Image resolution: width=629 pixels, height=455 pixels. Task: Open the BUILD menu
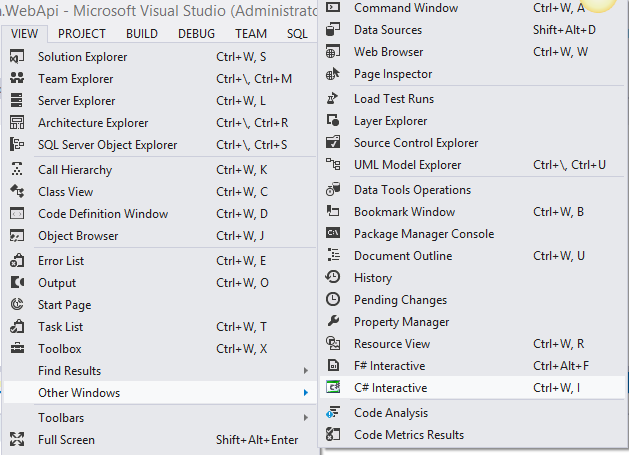142,34
